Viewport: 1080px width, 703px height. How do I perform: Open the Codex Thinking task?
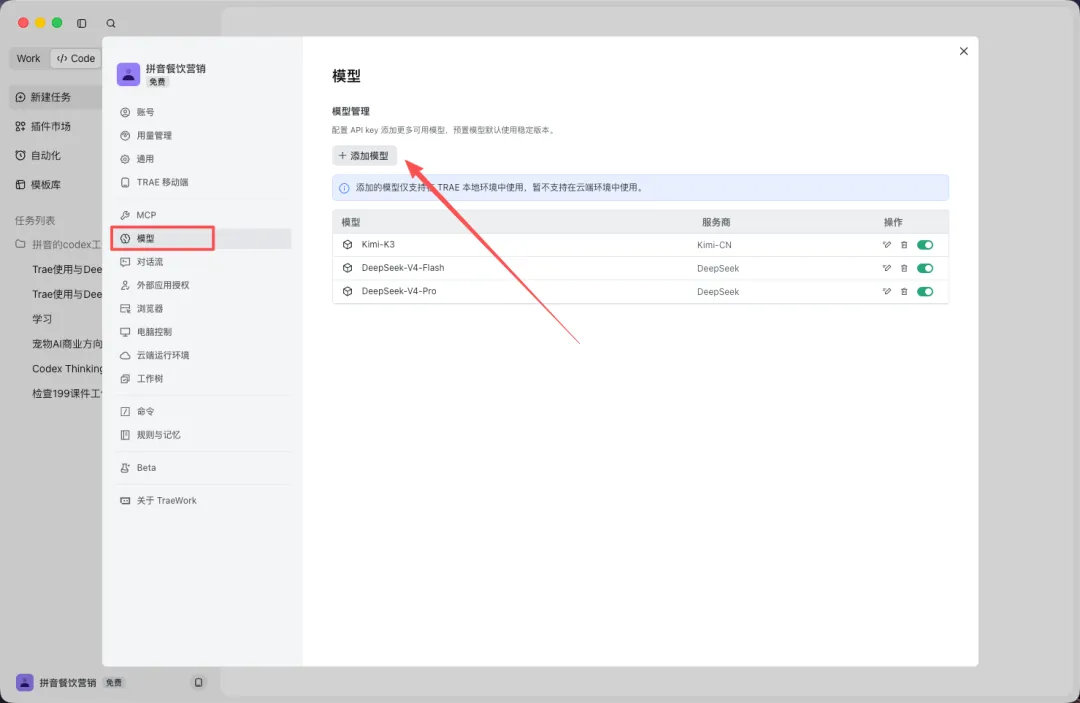click(65, 368)
